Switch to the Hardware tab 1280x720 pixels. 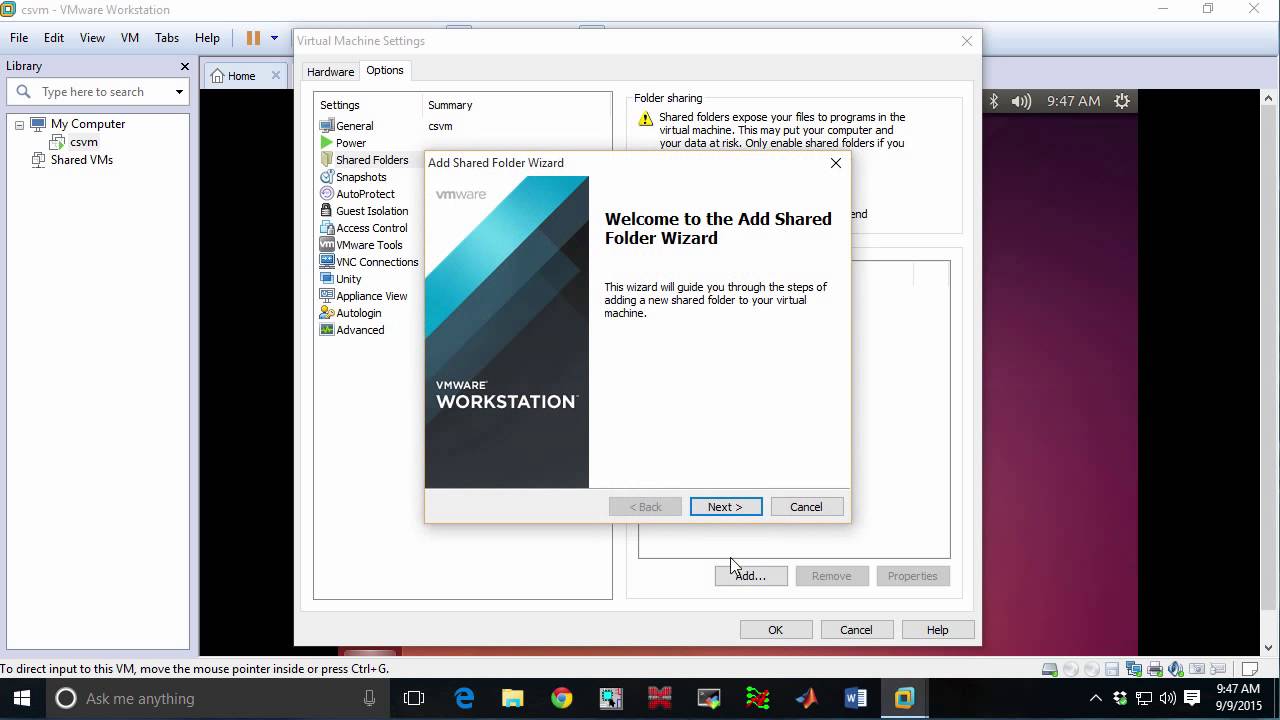click(x=330, y=72)
